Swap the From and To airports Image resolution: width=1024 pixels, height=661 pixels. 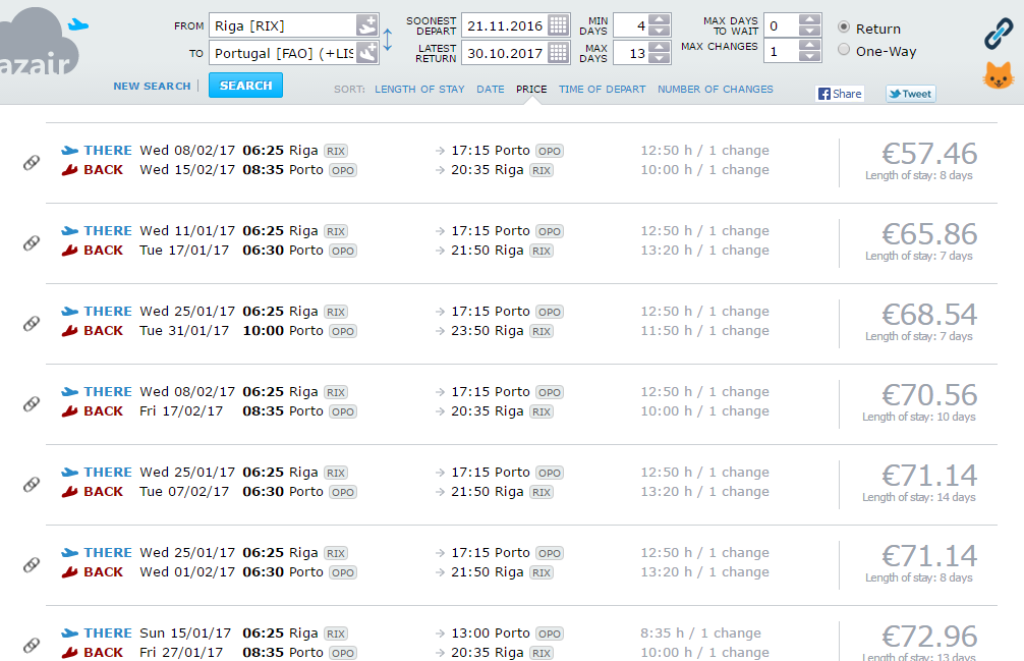click(x=388, y=39)
